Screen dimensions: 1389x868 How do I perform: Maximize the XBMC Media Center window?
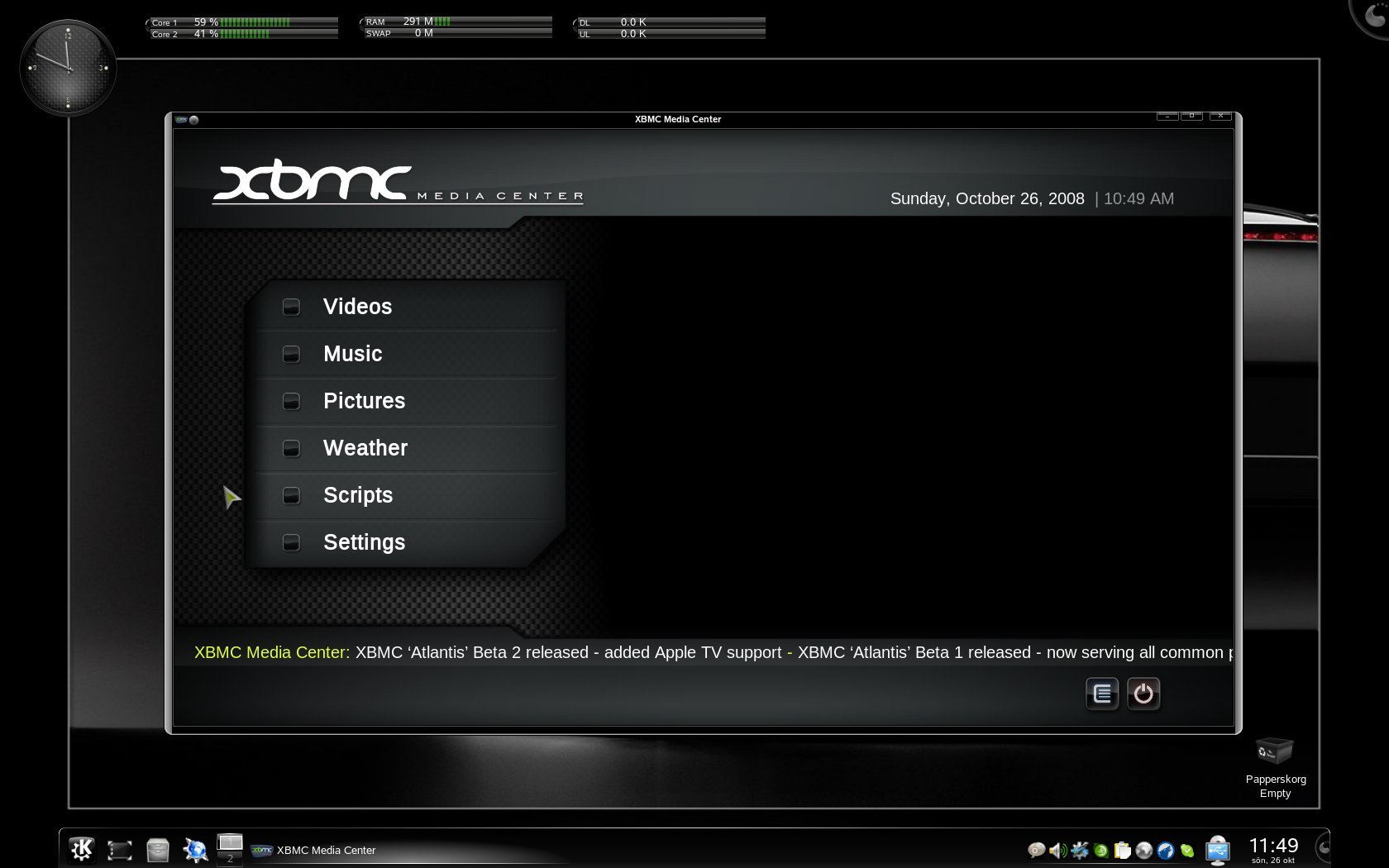coord(1191,116)
